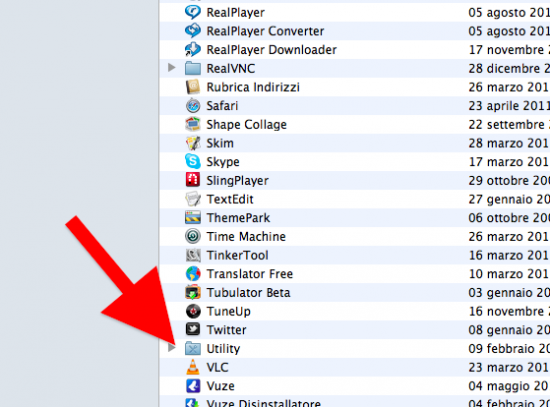Select the "RealPlayer Converter" name
The height and width of the screenshot is (407, 550).
click(265, 31)
